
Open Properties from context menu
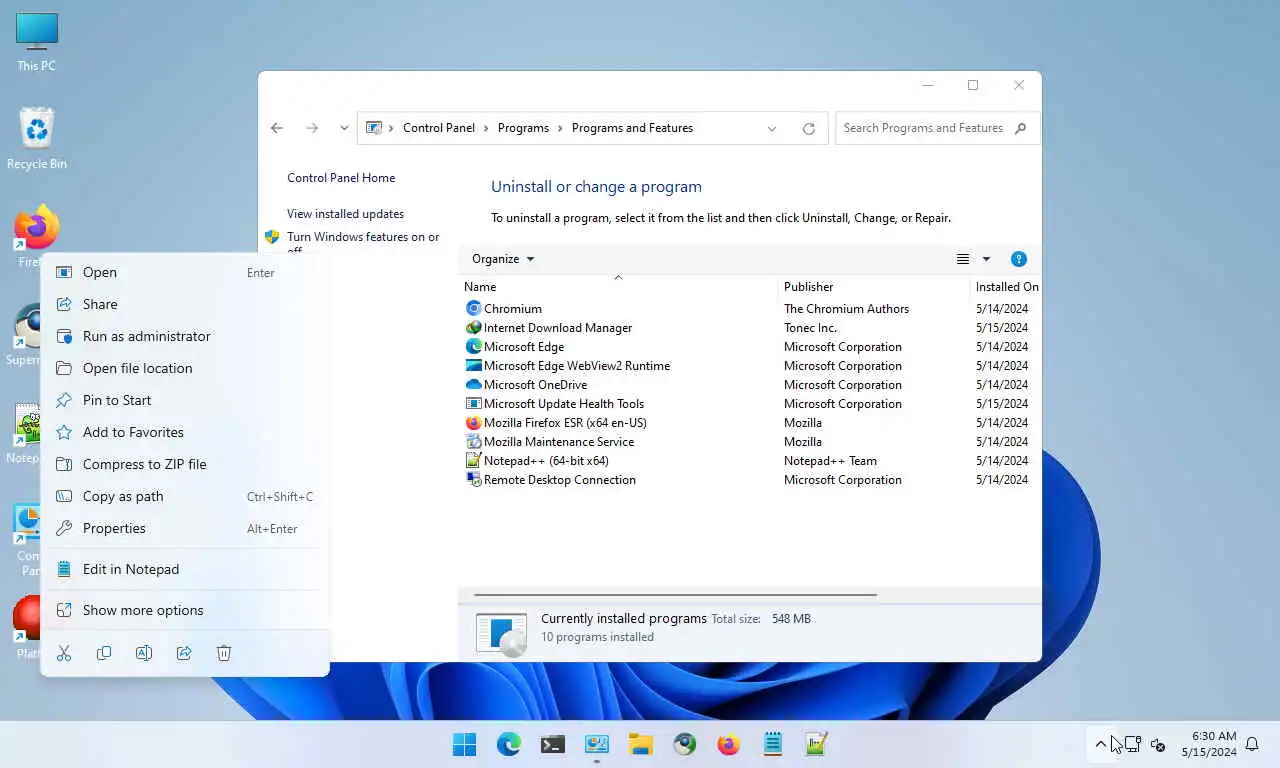click(185, 528)
